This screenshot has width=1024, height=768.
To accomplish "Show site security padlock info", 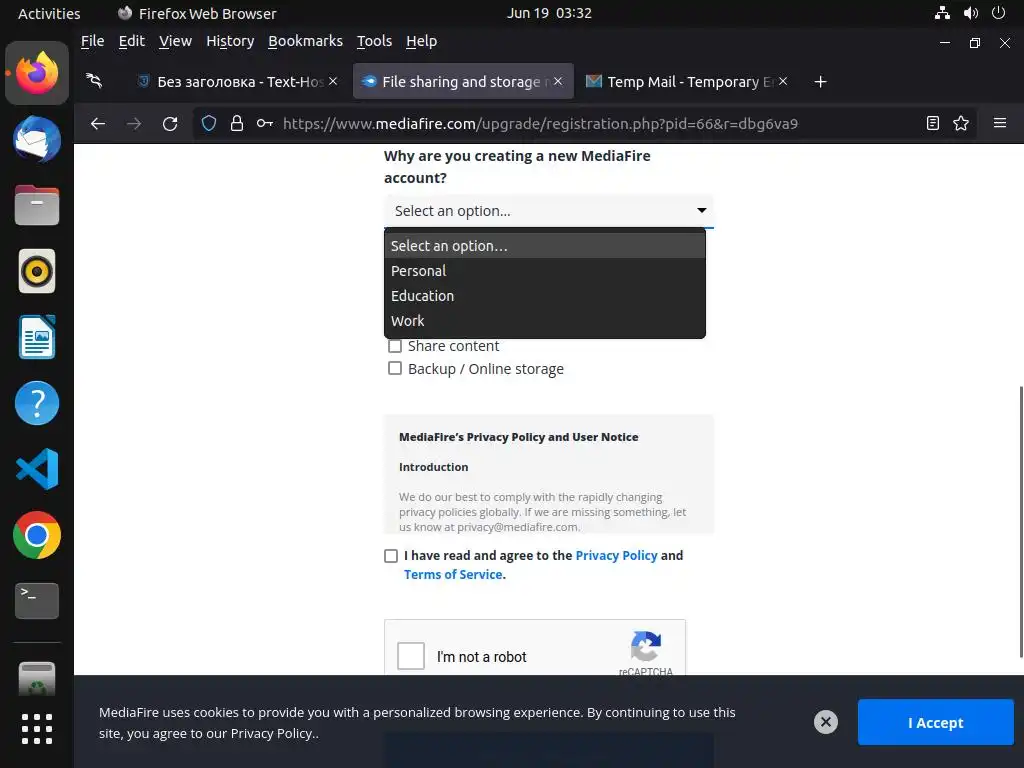I will point(236,123).
